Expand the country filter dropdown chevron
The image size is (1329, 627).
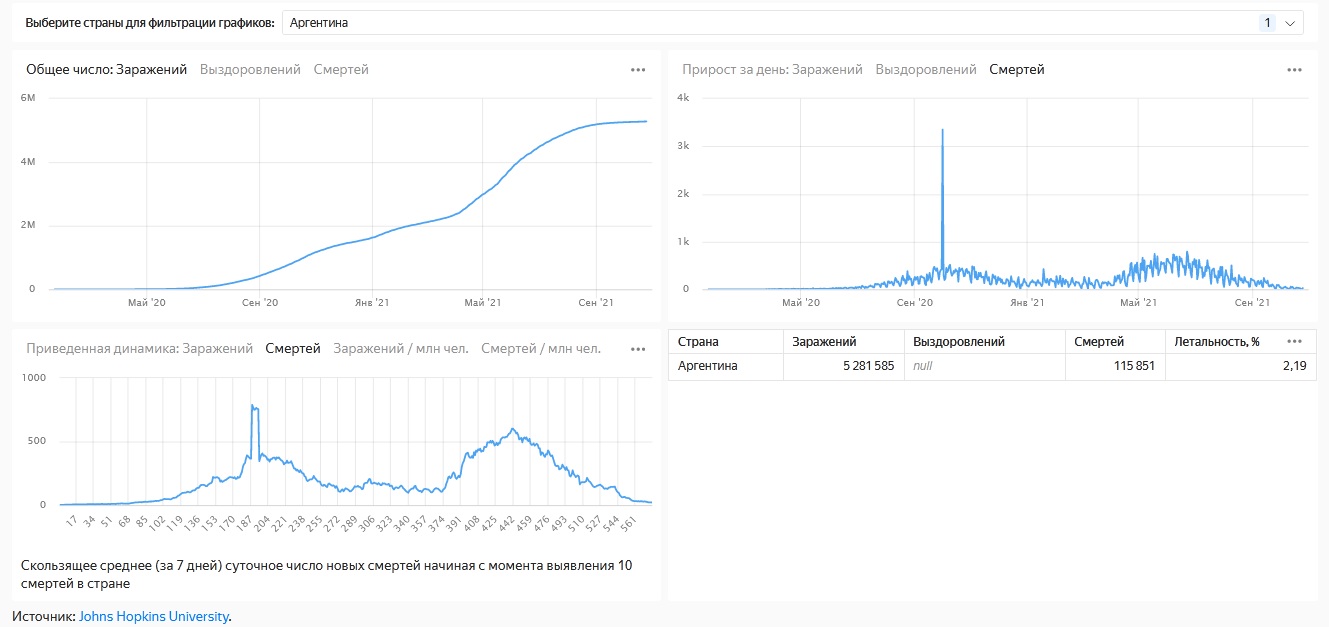[1290, 23]
